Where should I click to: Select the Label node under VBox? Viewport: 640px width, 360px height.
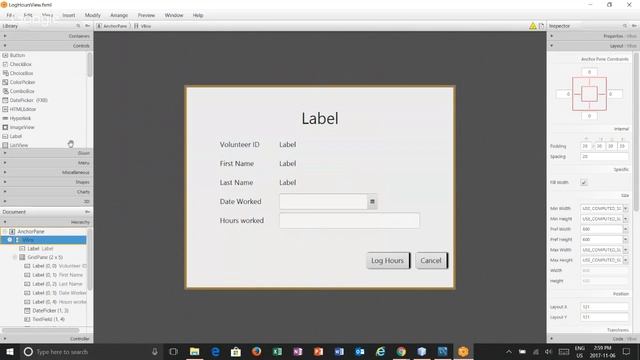40,249
